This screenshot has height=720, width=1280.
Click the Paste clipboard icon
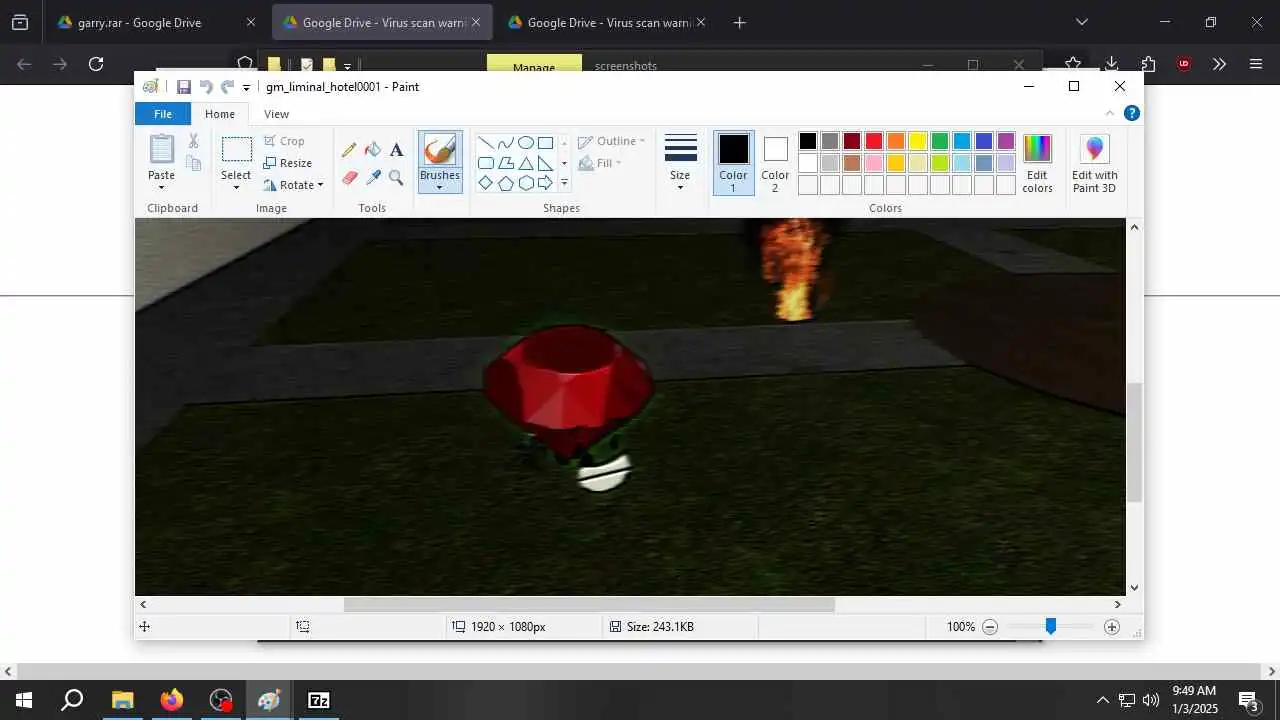click(x=161, y=149)
